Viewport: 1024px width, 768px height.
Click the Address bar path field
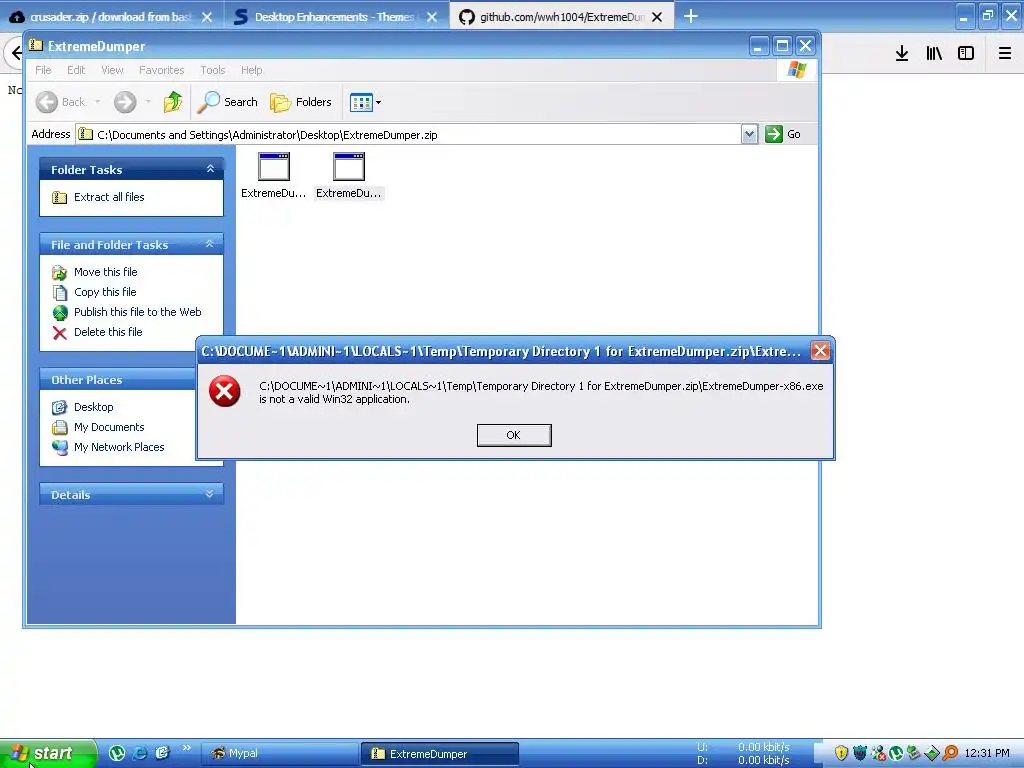(x=410, y=135)
